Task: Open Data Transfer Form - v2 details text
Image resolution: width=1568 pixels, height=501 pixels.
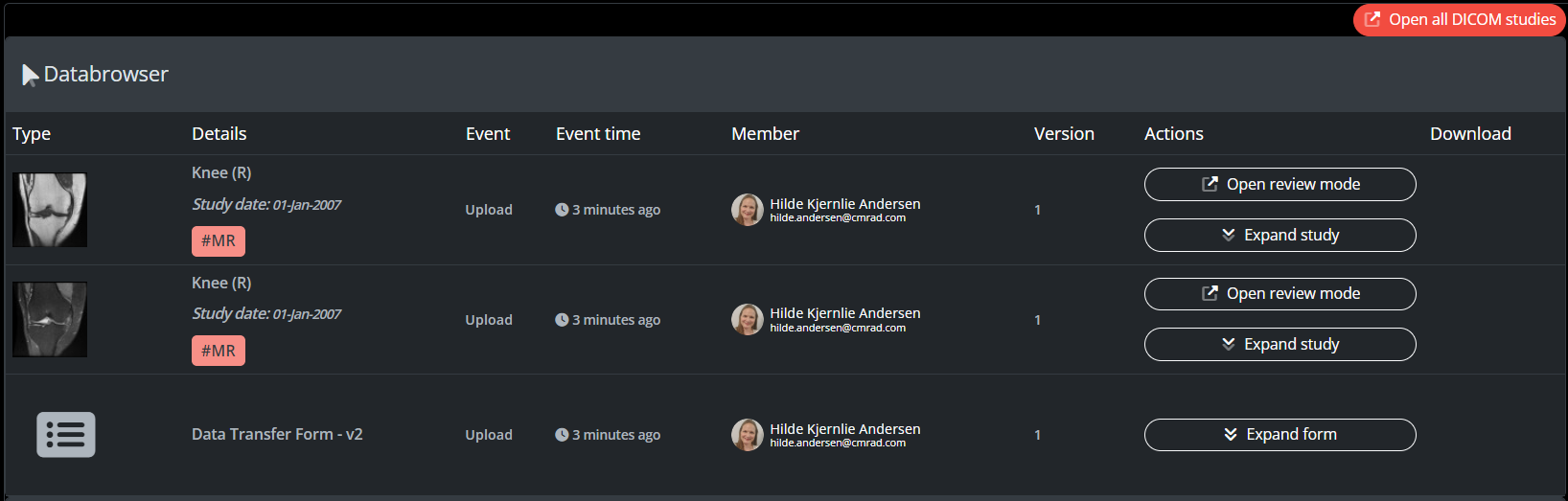Action: [277, 435]
